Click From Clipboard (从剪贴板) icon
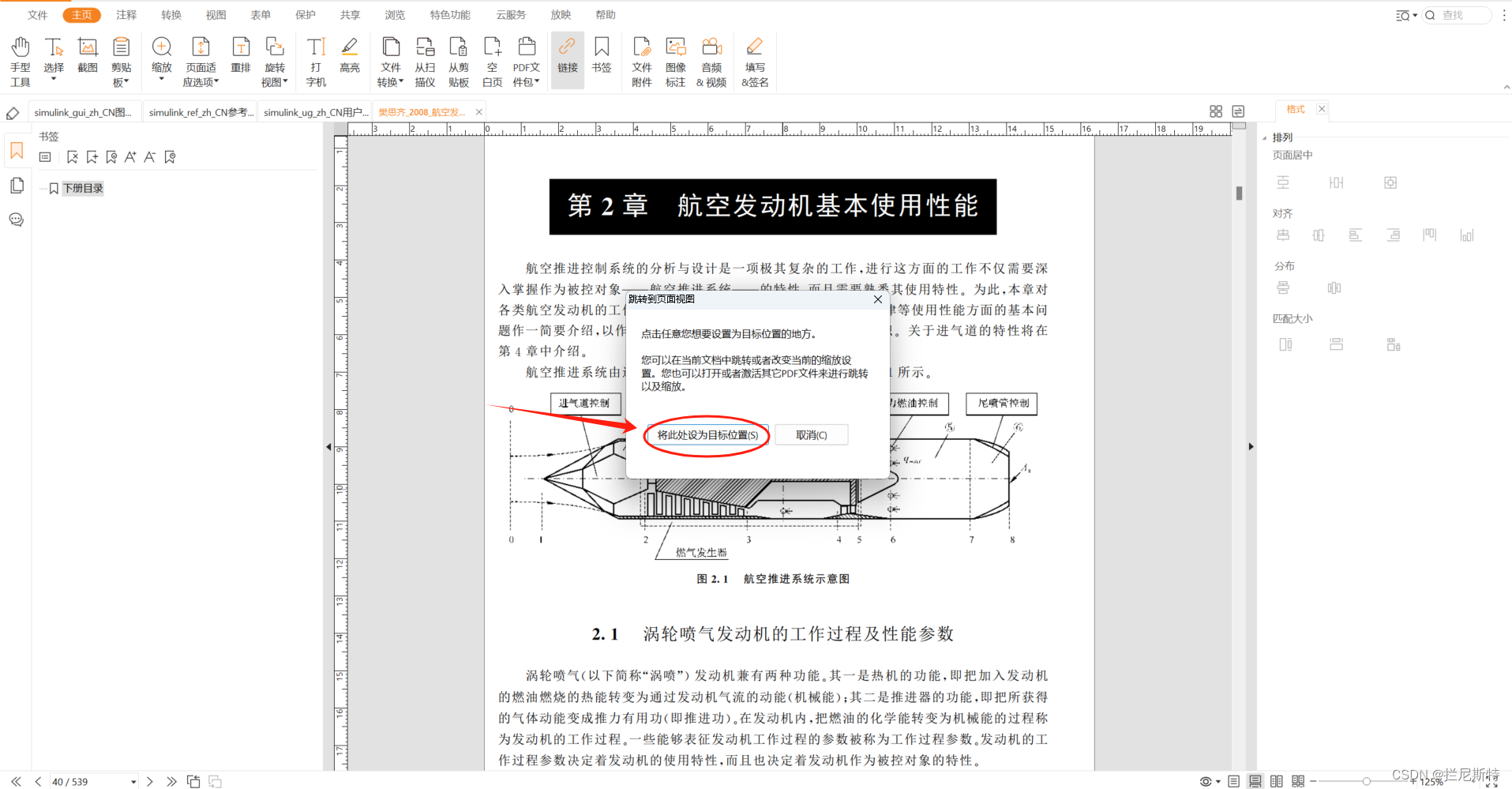 459,61
